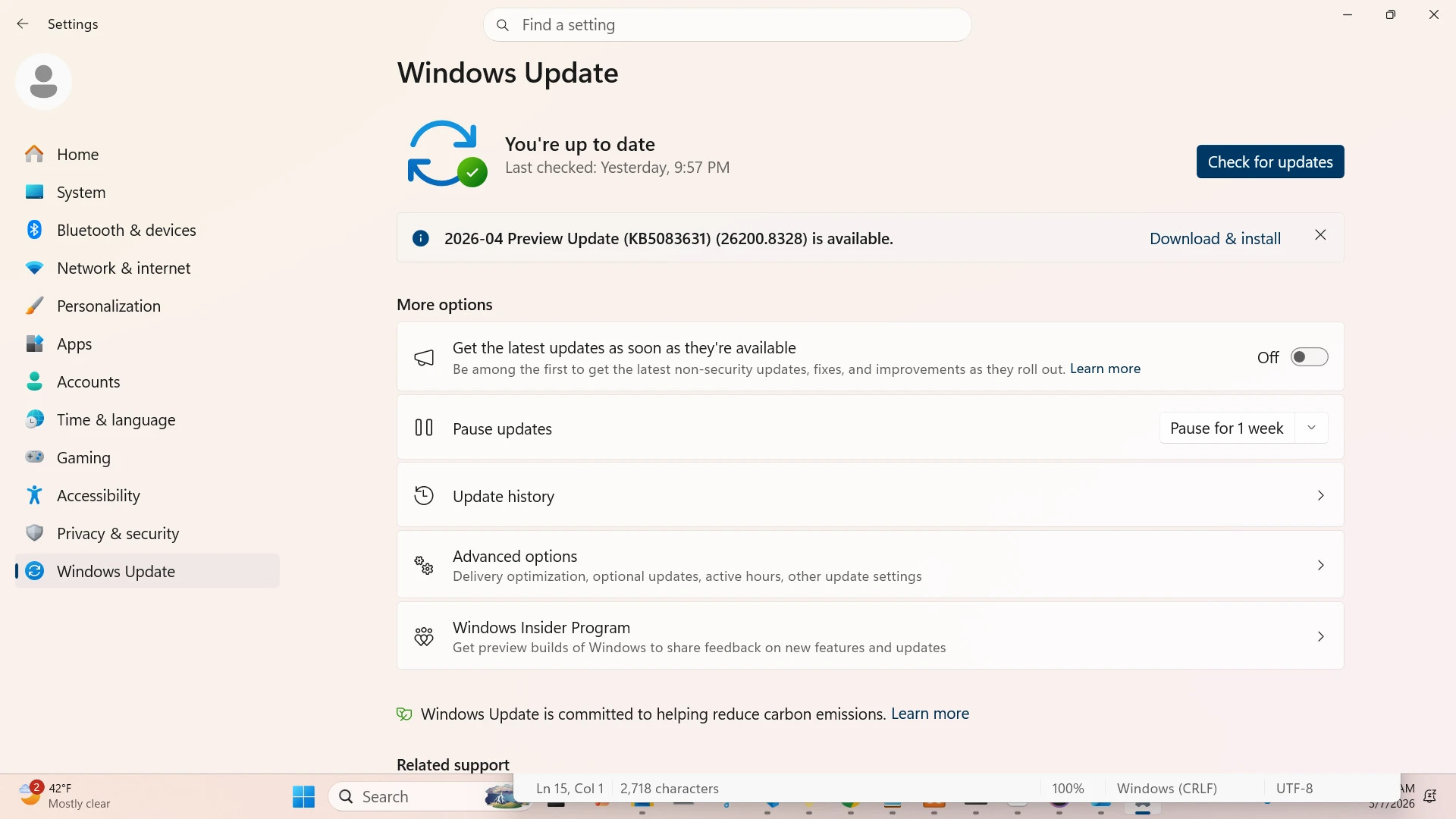The height and width of the screenshot is (819, 1456).
Task: Open Network & internet settings
Action: pos(148,268)
